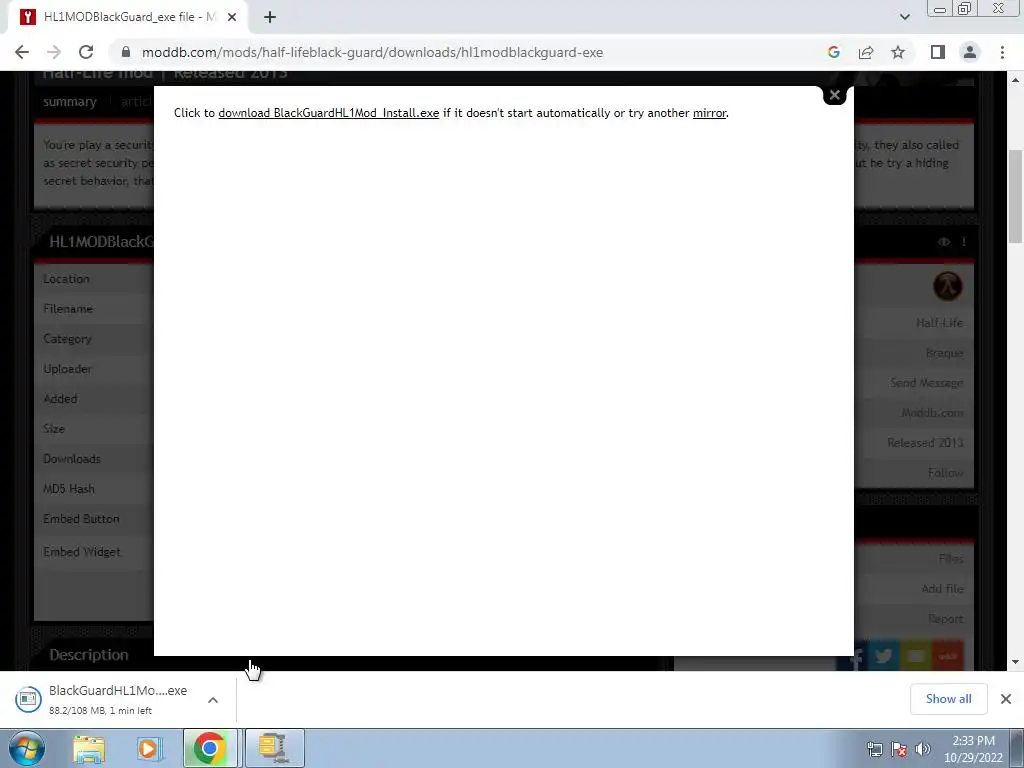Close the download popup overlay
This screenshot has width=1024, height=768.
click(x=835, y=95)
